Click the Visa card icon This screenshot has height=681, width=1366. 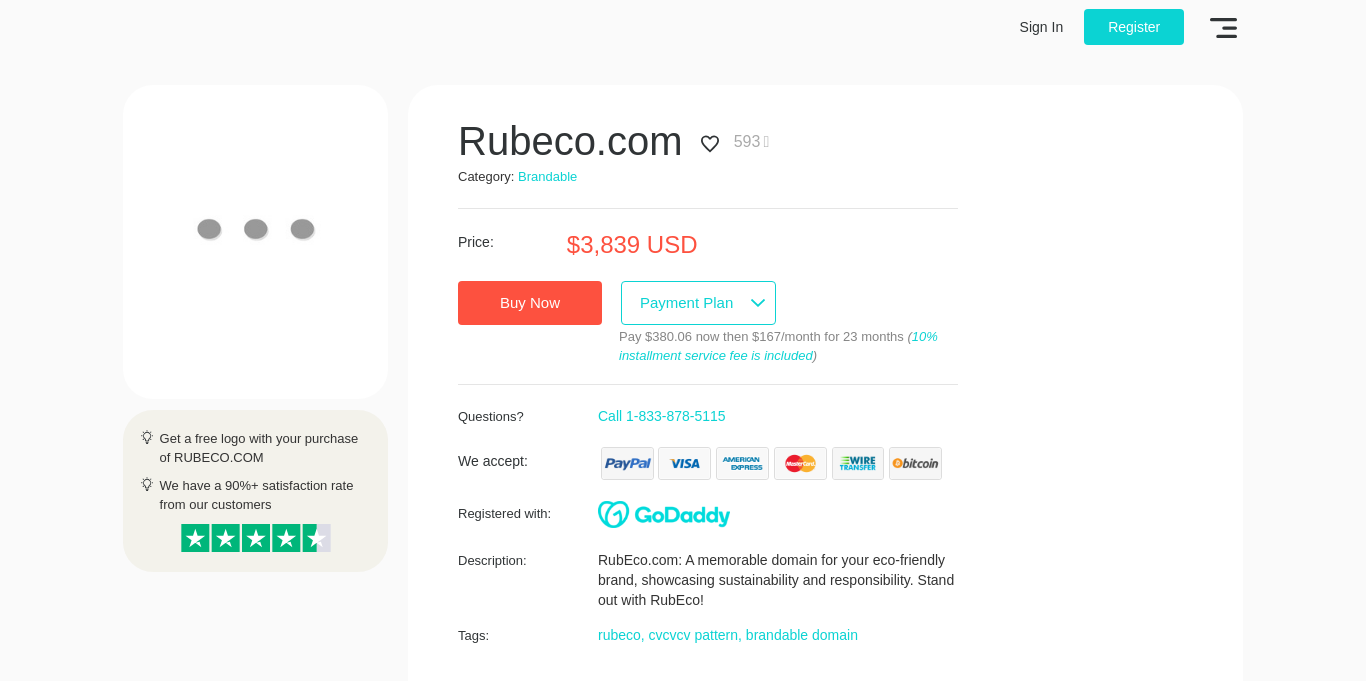click(684, 463)
